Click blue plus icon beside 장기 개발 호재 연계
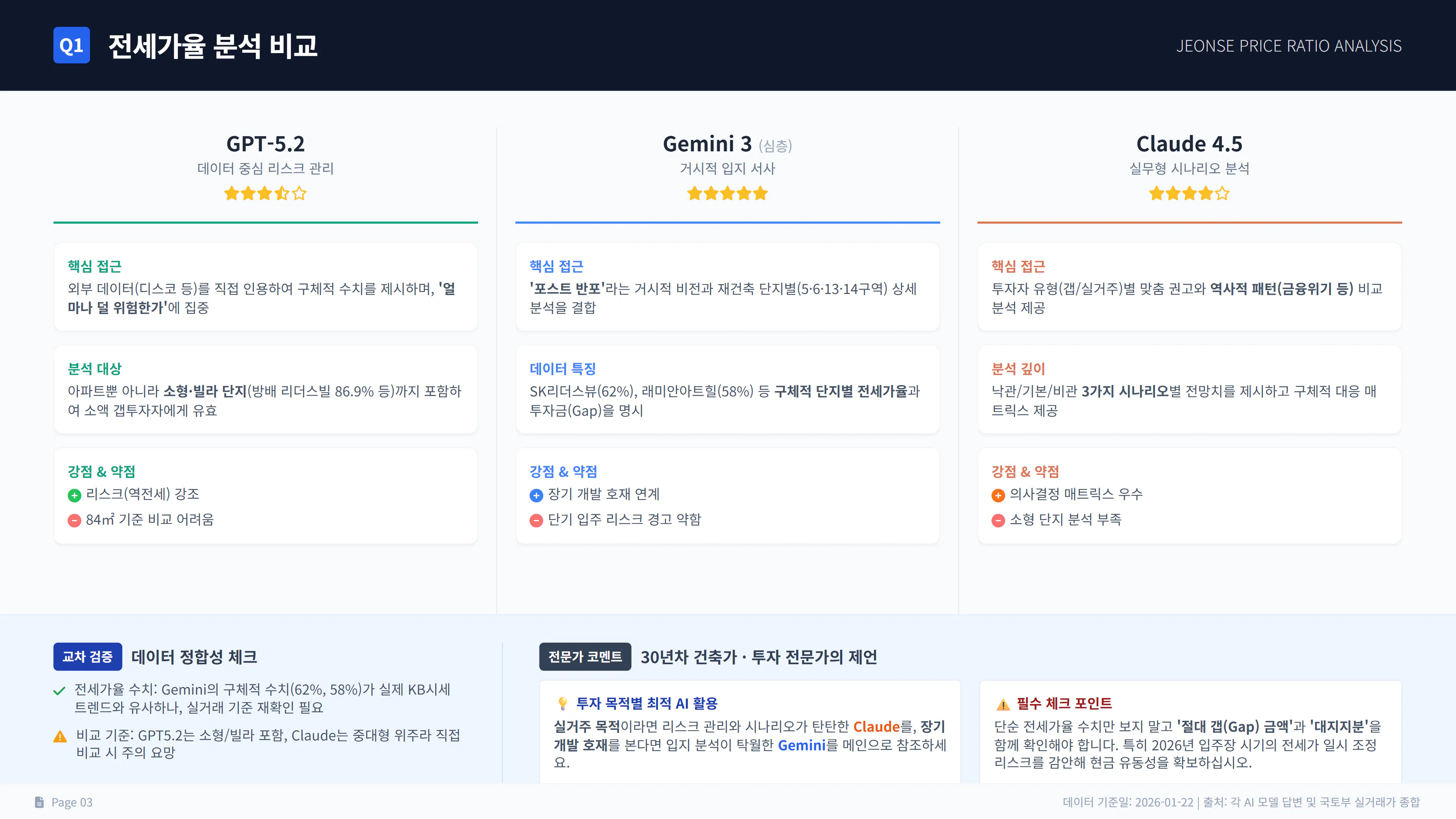The height and width of the screenshot is (819, 1456). (537, 496)
